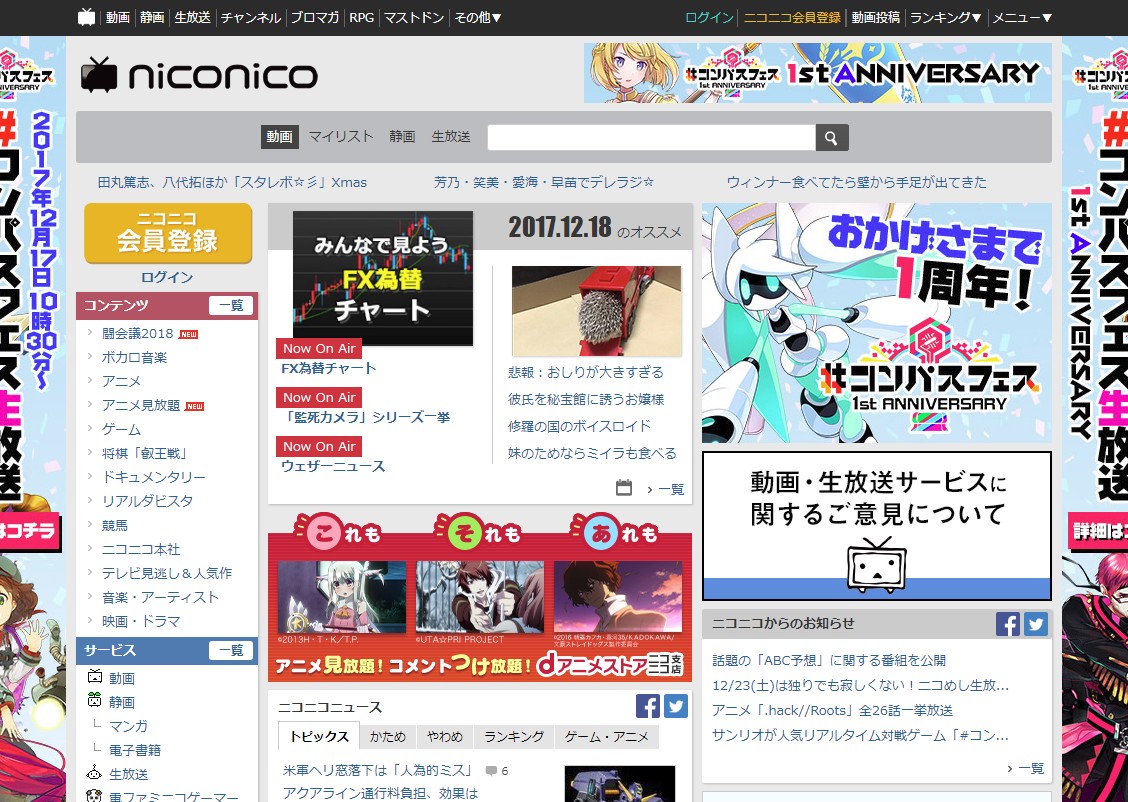Click Twitter icon in ニコニコからのお知らせ header
The image size is (1128, 802).
[1035, 624]
